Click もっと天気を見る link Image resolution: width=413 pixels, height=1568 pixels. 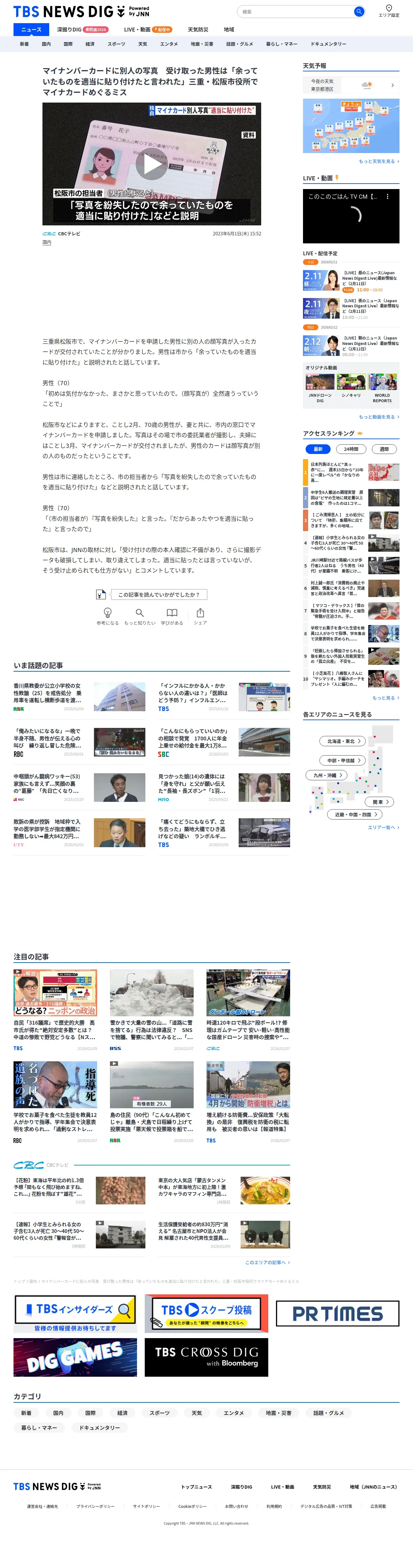379,161
